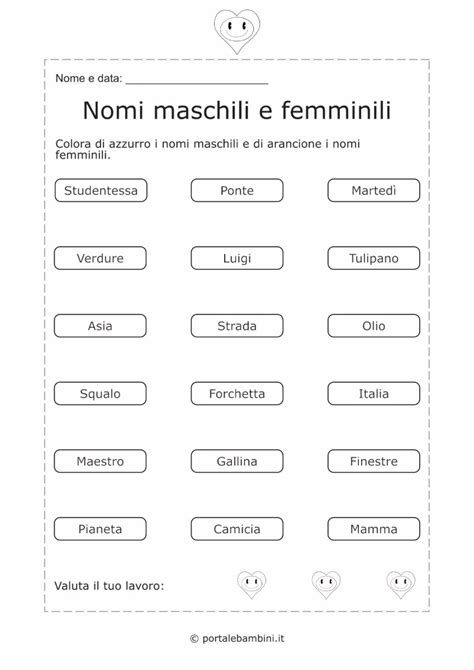Select the Olio word box
The height and width of the screenshot is (670, 474).
374,326
